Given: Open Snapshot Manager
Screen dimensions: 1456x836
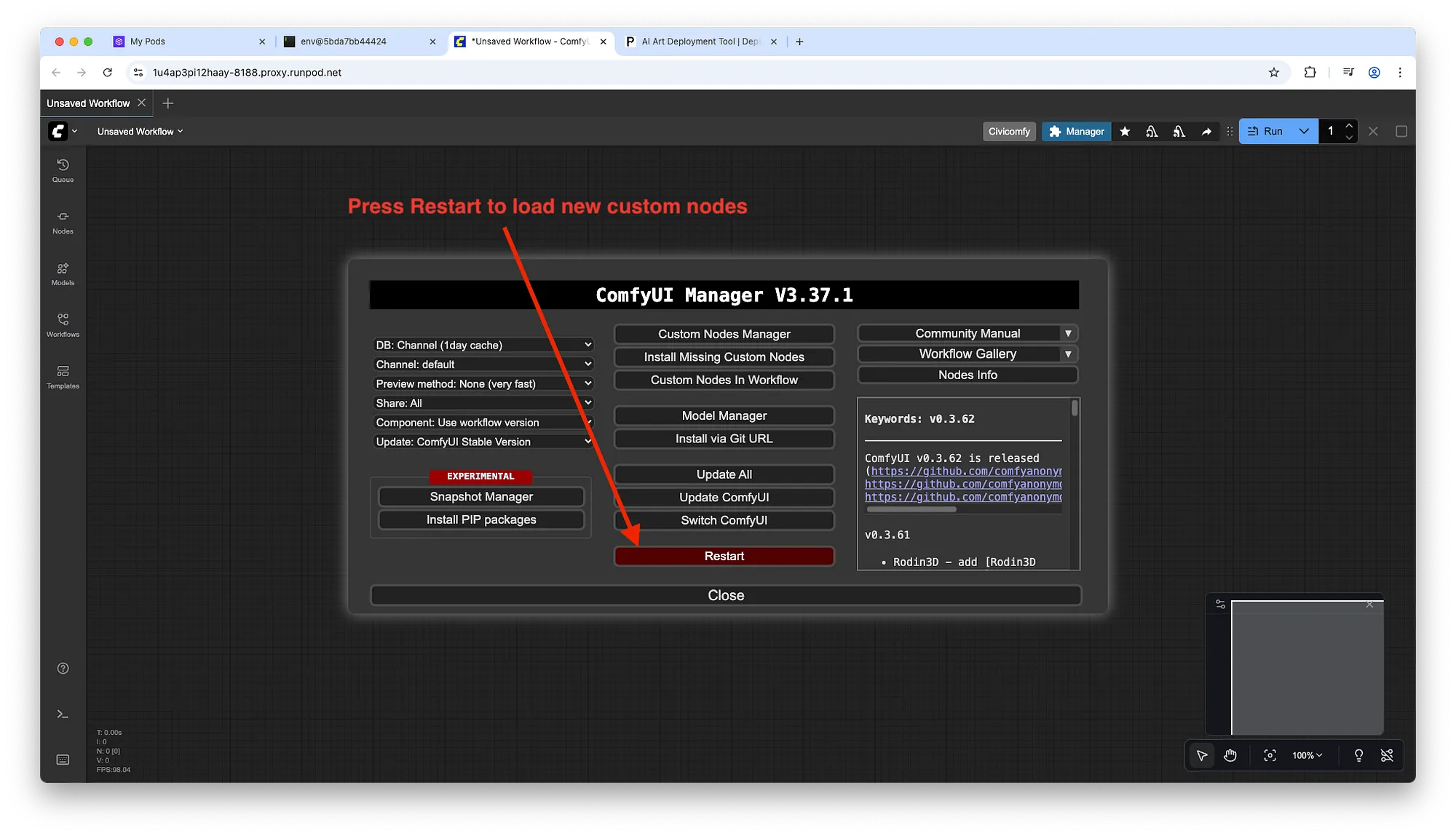Looking at the screenshot, I should 481,496.
